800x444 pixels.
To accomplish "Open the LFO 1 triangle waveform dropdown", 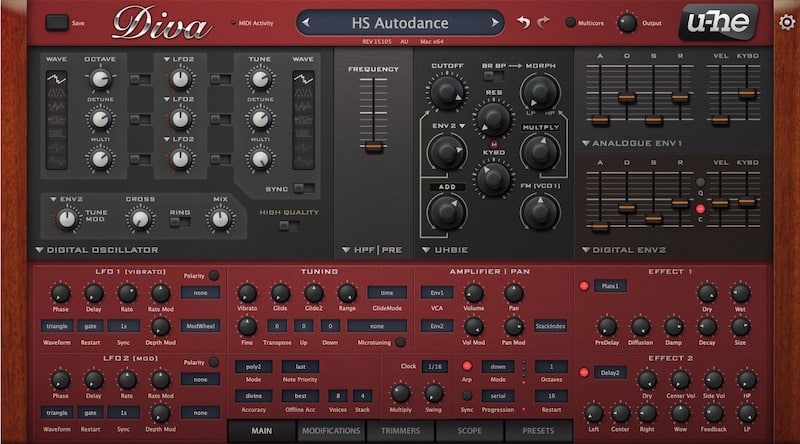I will pyautogui.click(x=57, y=326).
